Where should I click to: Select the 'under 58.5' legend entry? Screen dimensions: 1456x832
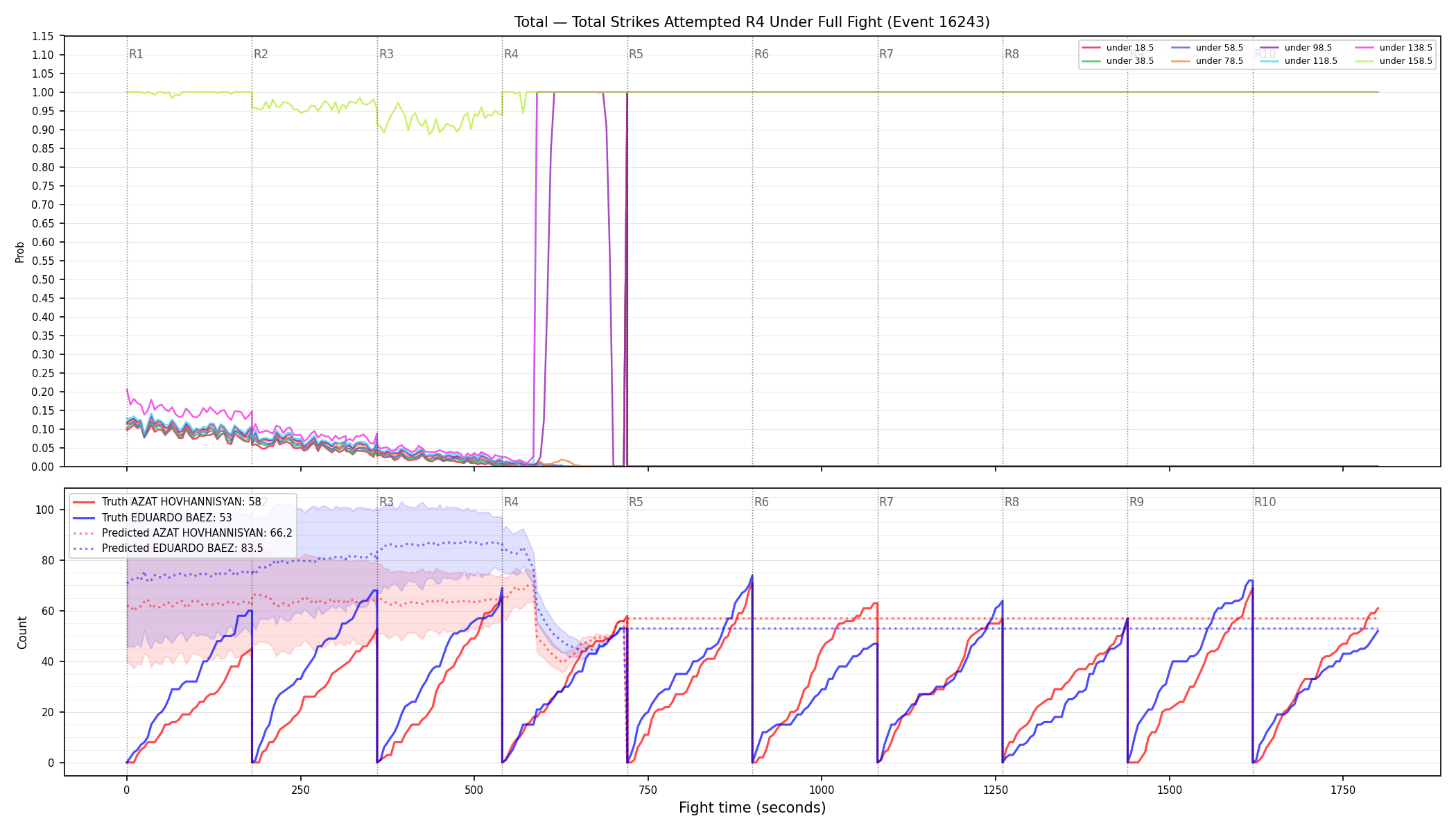(1208, 48)
